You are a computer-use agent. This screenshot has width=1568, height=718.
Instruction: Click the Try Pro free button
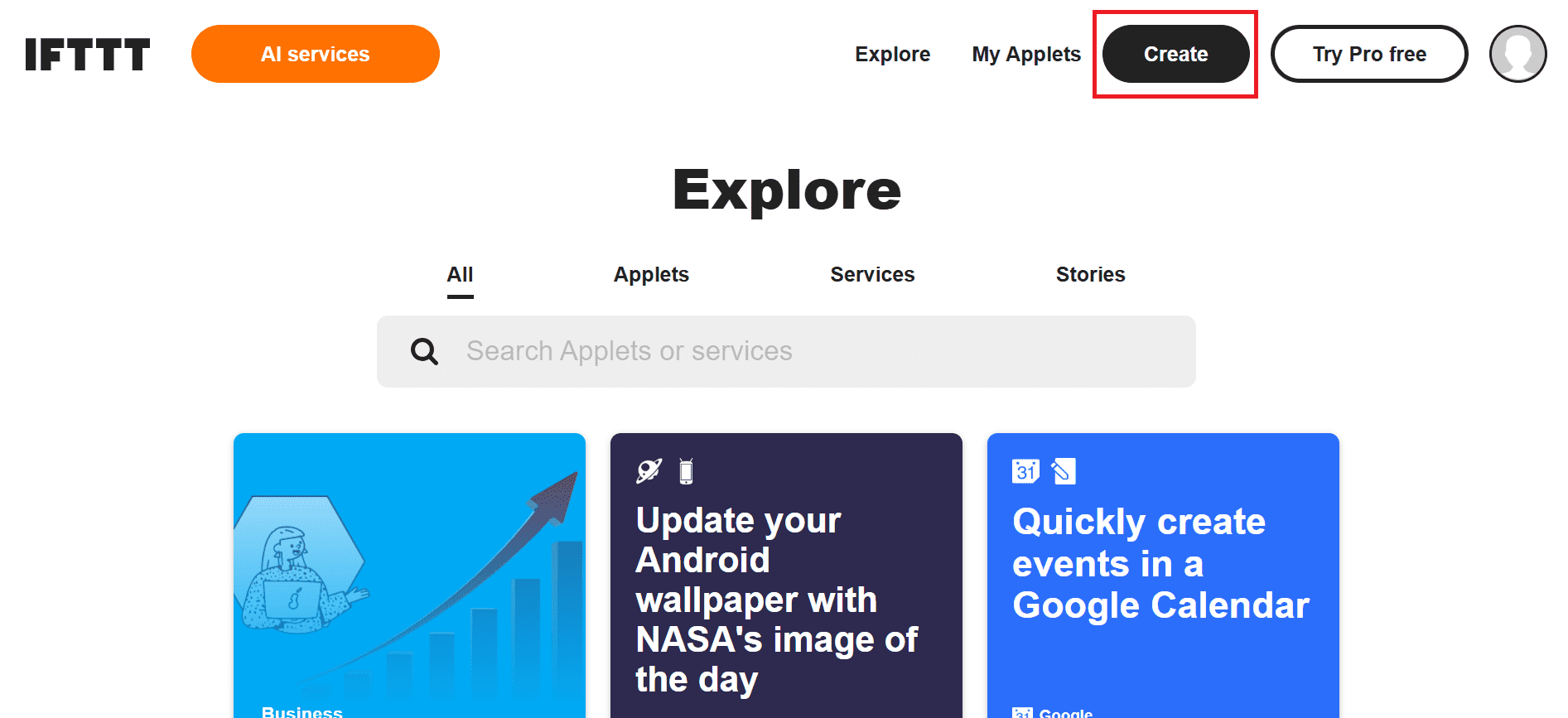click(x=1369, y=54)
